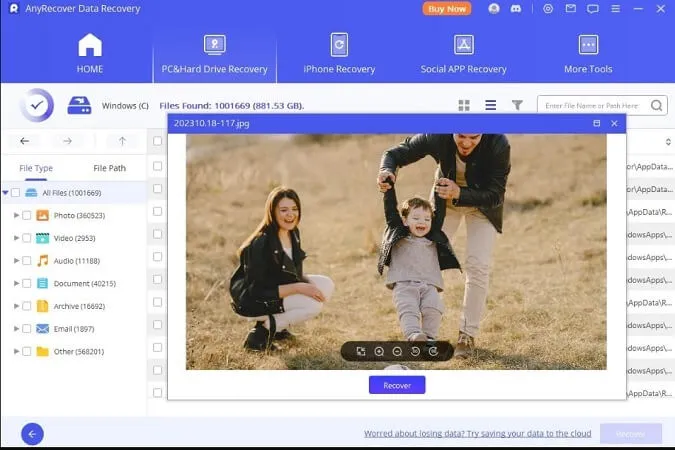Expand the Document (40215) tree node
This screenshot has height=450, width=675.
[16, 283]
